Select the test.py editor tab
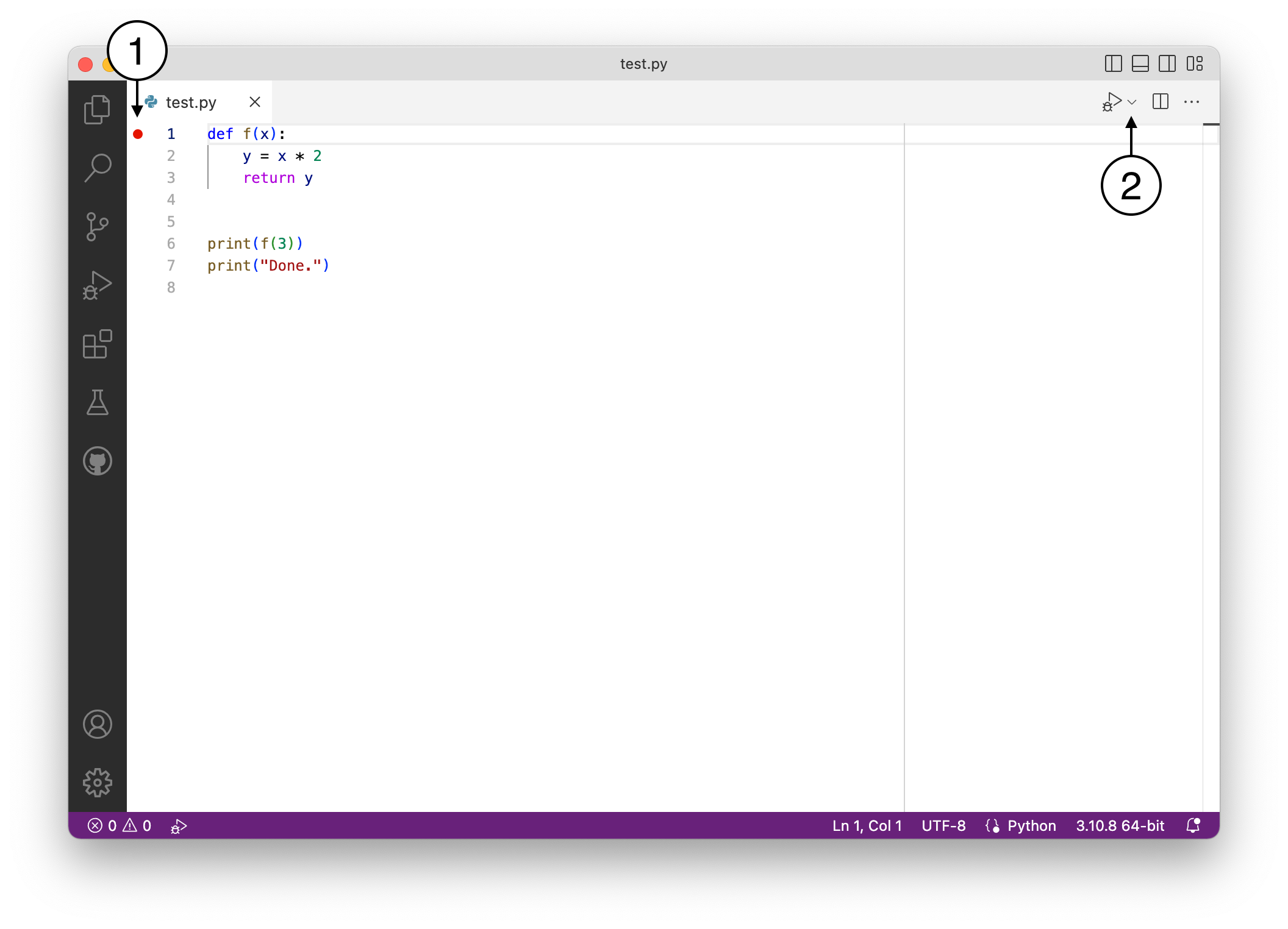1288x929 pixels. click(191, 102)
